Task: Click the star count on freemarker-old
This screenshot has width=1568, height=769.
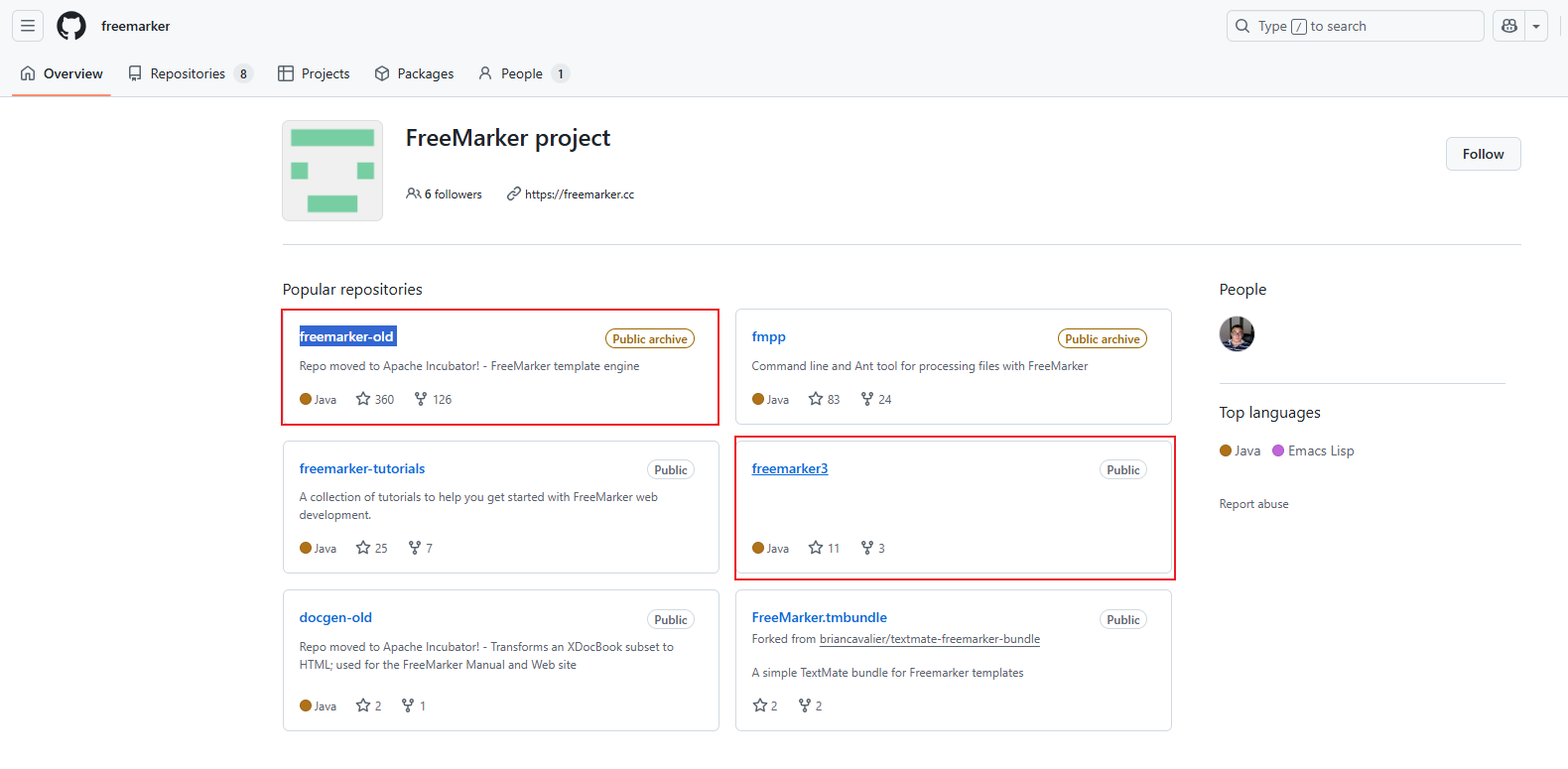Action: point(375,399)
